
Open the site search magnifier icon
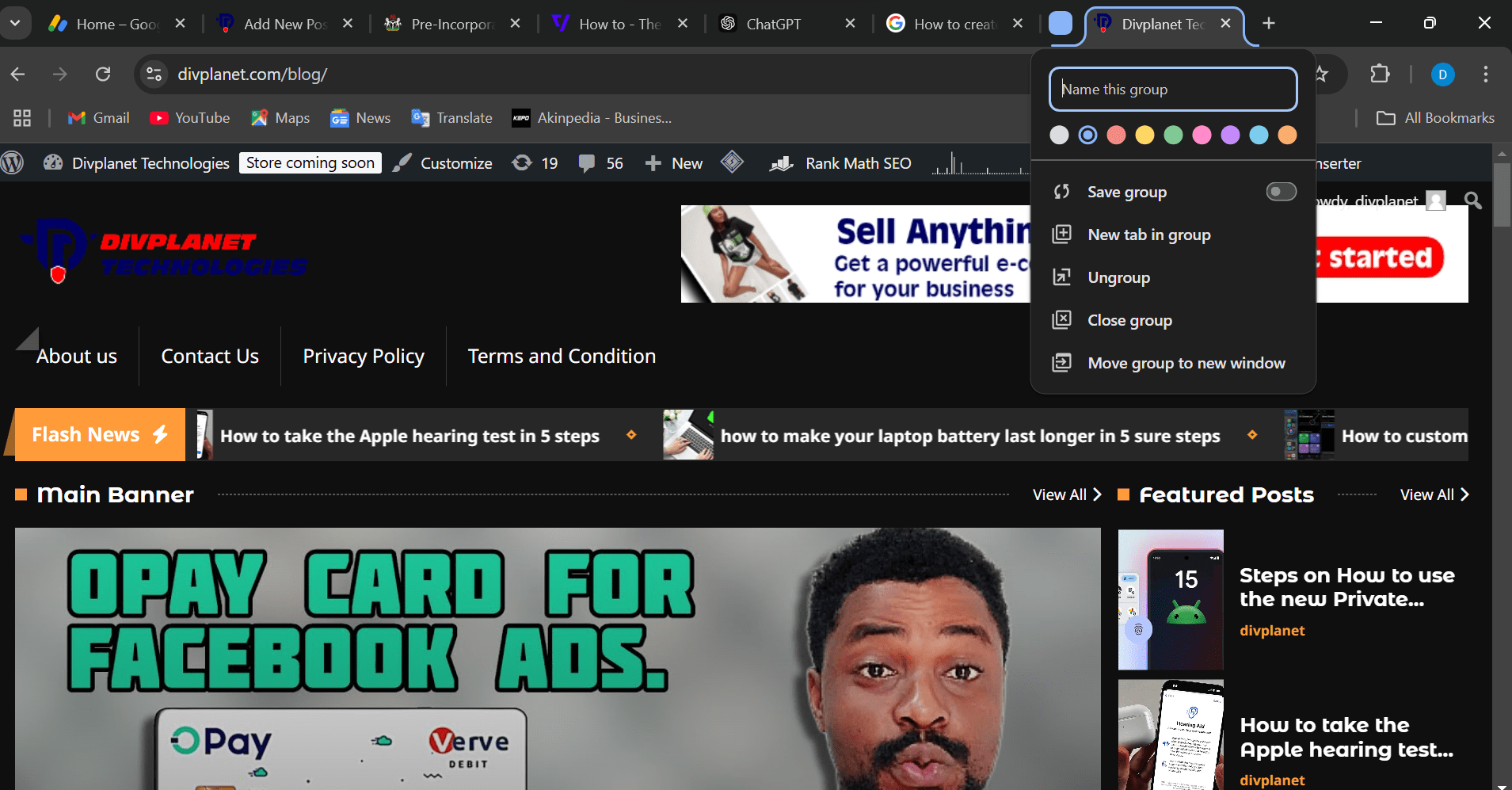click(1472, 200)
